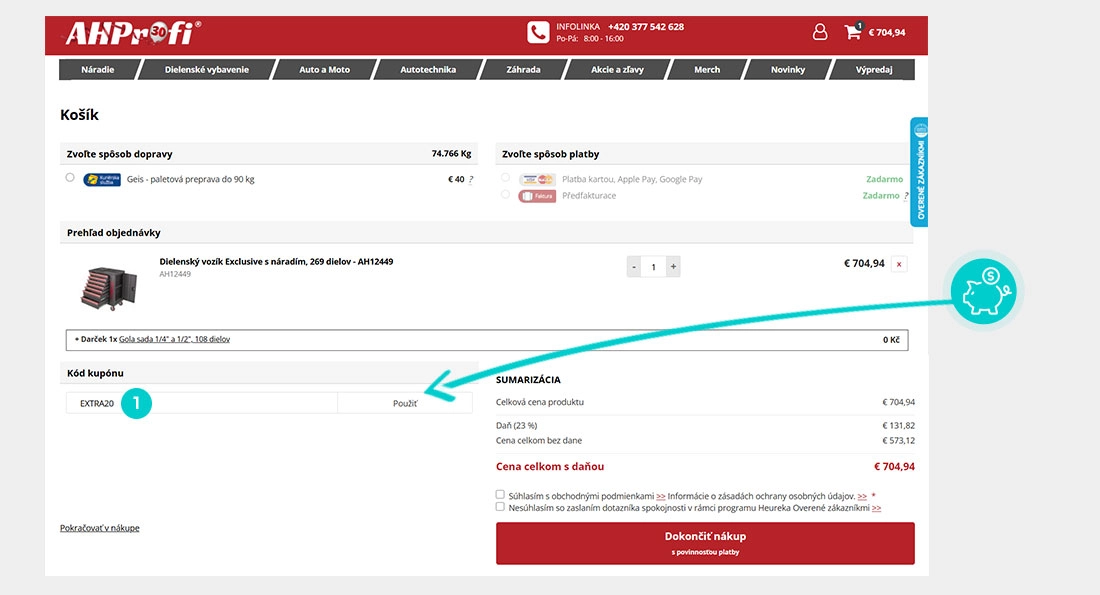Open the terms link after obchodnými podmienkami
The width and height of the screenshot is (1100, 595).
660,496
